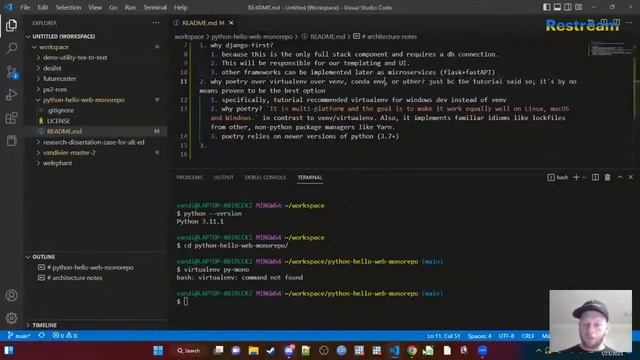Expand the welephant folder
Screen dimensions: 640x360
[x=57, y=163]
